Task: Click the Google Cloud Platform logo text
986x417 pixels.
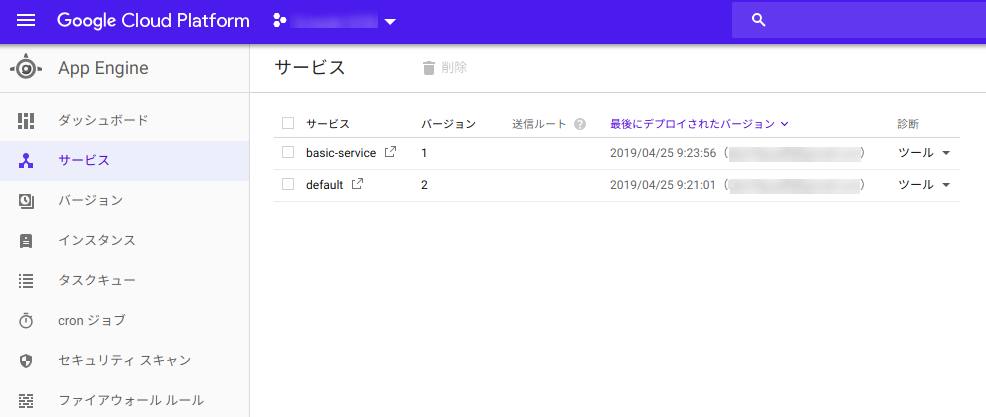Action: pyautogui.click(x=153, y=21)
